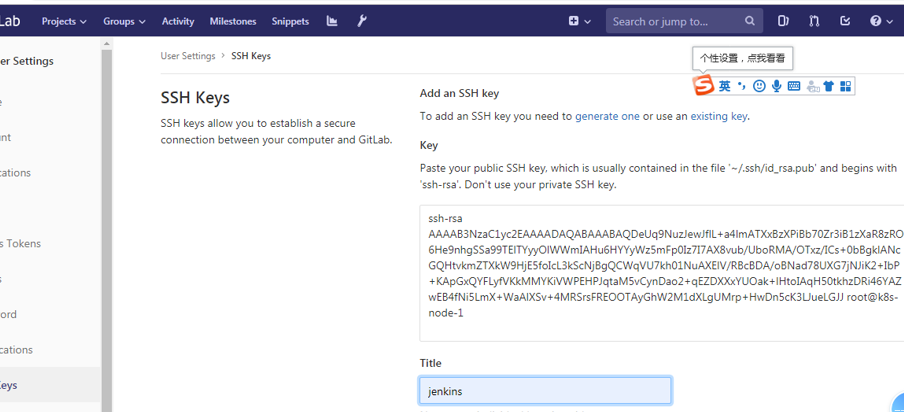Click the admin area wrench icon
The height and width of the screenshot is (412, 904).
(x=362, y=21)
